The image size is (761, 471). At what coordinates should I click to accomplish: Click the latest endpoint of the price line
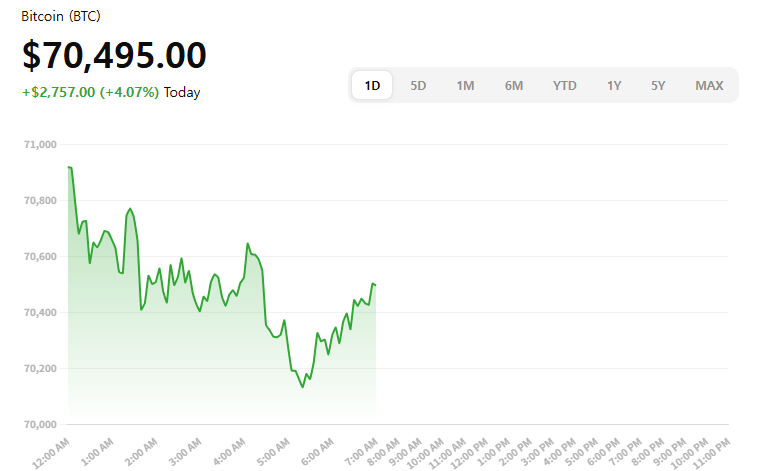coord(375,284)
